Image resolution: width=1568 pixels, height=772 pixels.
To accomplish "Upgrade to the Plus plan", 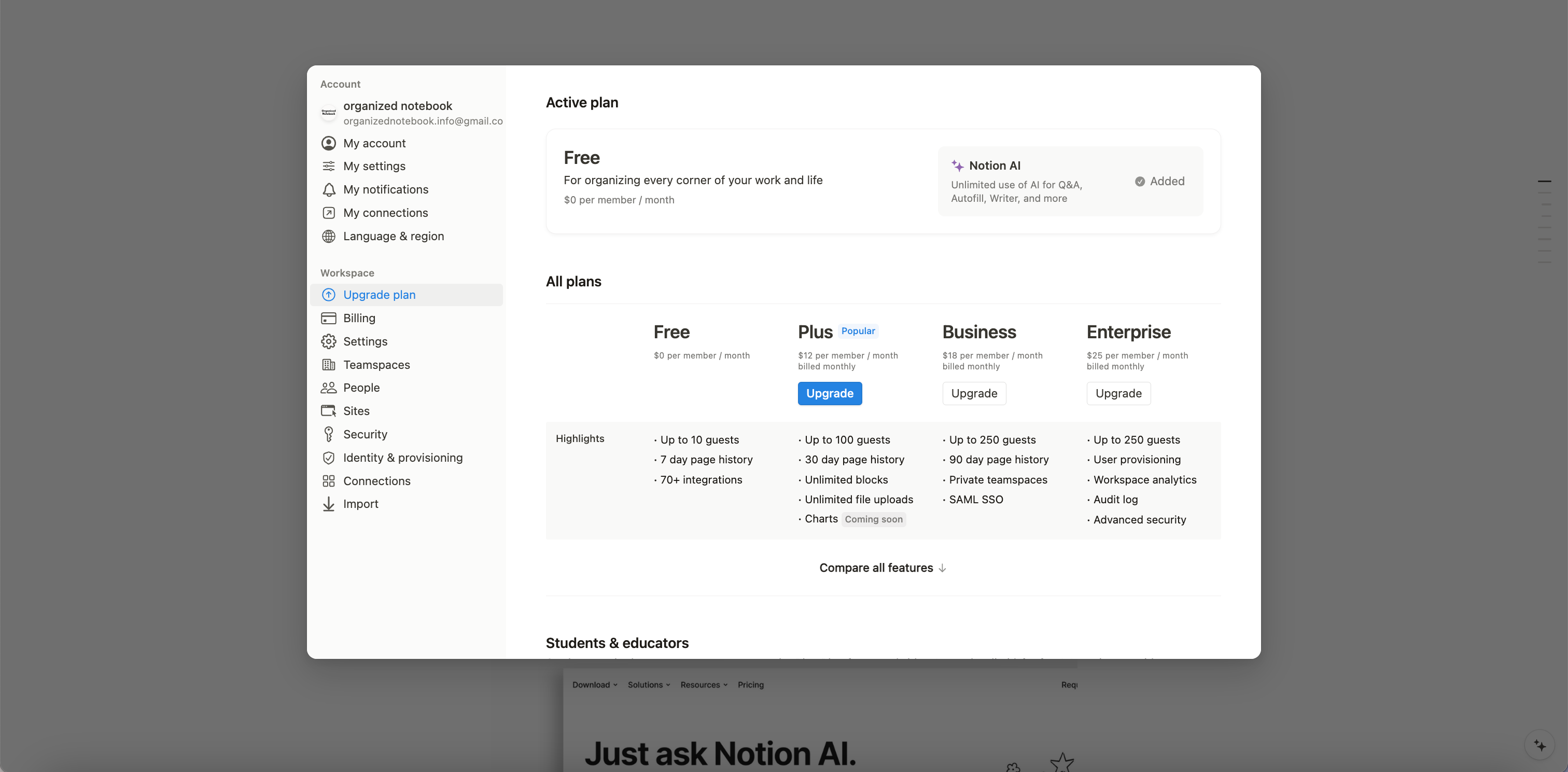I will coord(830,393).
